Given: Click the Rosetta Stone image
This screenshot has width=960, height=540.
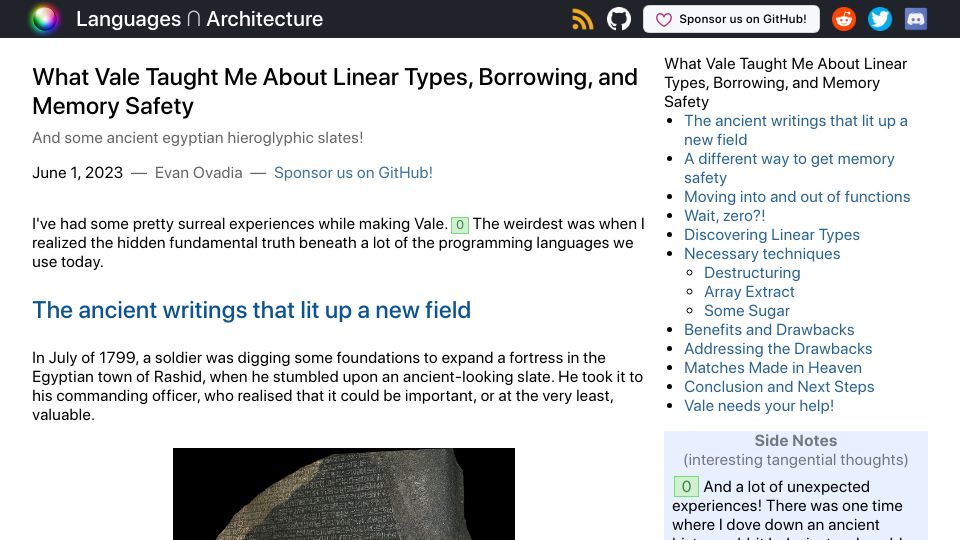Looking at the screenshot, I should 343,494.
